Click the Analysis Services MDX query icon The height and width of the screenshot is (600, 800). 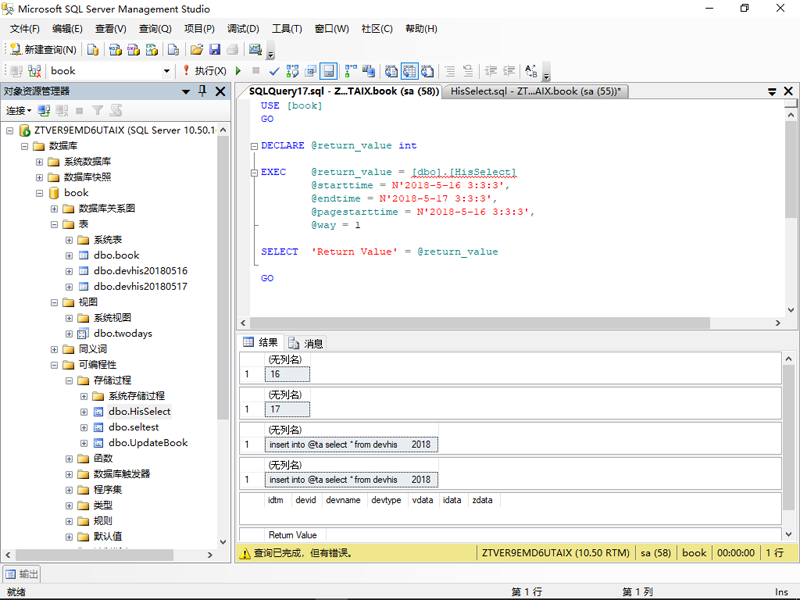click(x=115, y=49)
